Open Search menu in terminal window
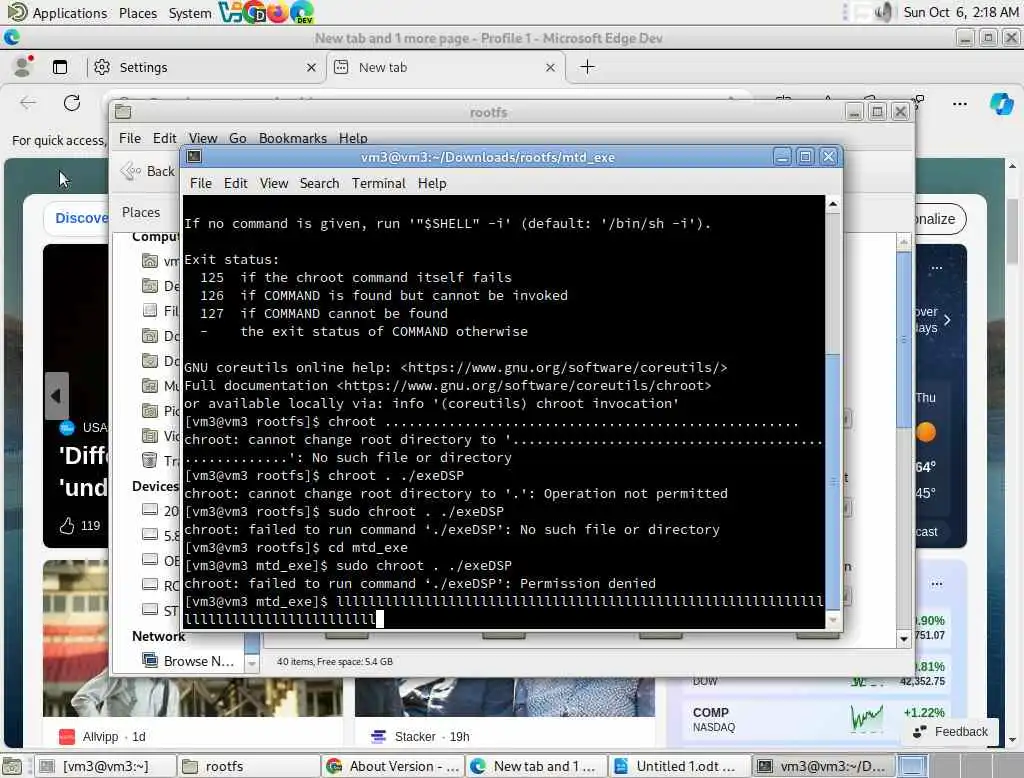This screenshot has height=778, width=1024. 319,184
